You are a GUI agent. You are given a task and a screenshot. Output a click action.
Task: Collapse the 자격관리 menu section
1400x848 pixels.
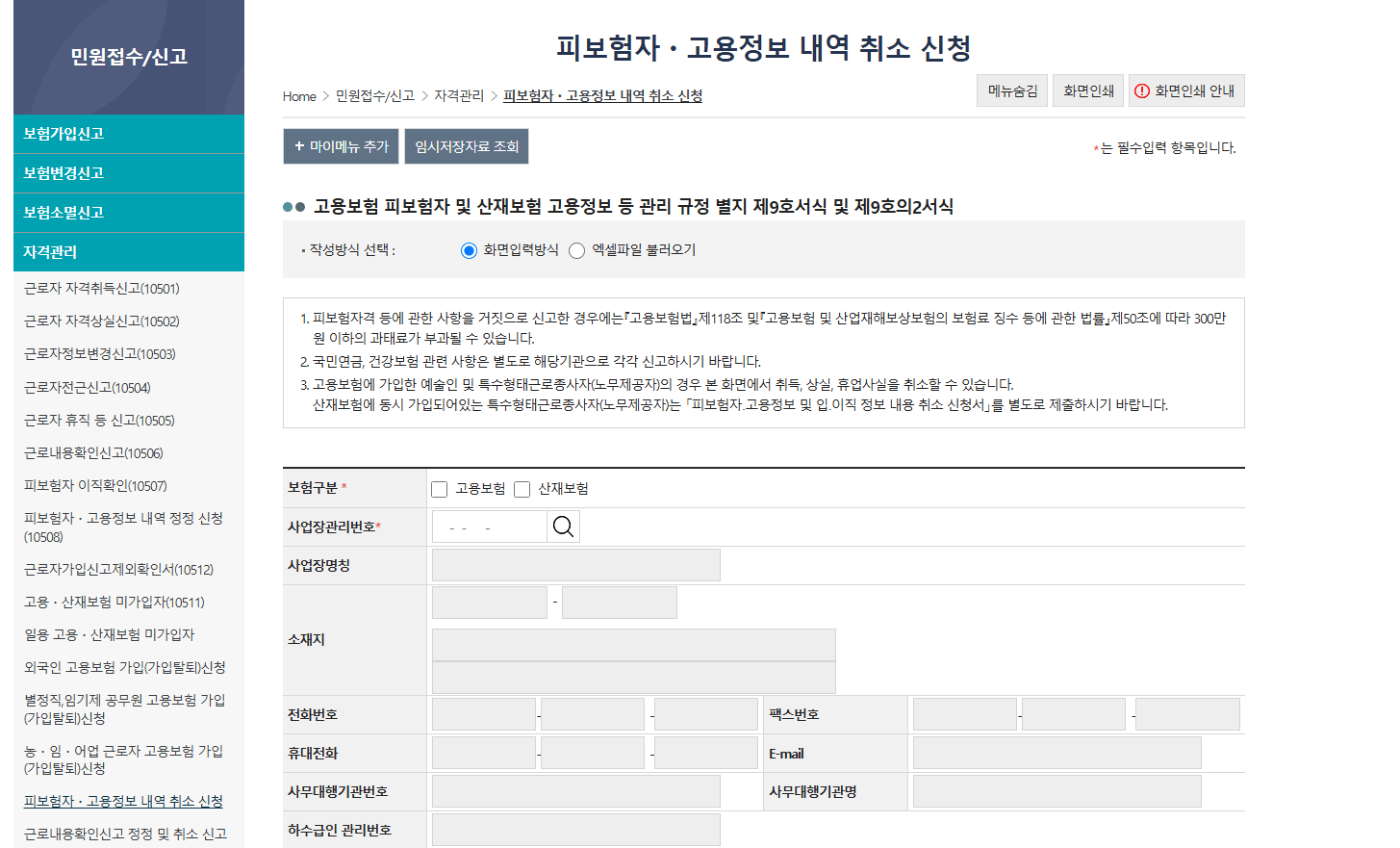(x=129, y=252)
